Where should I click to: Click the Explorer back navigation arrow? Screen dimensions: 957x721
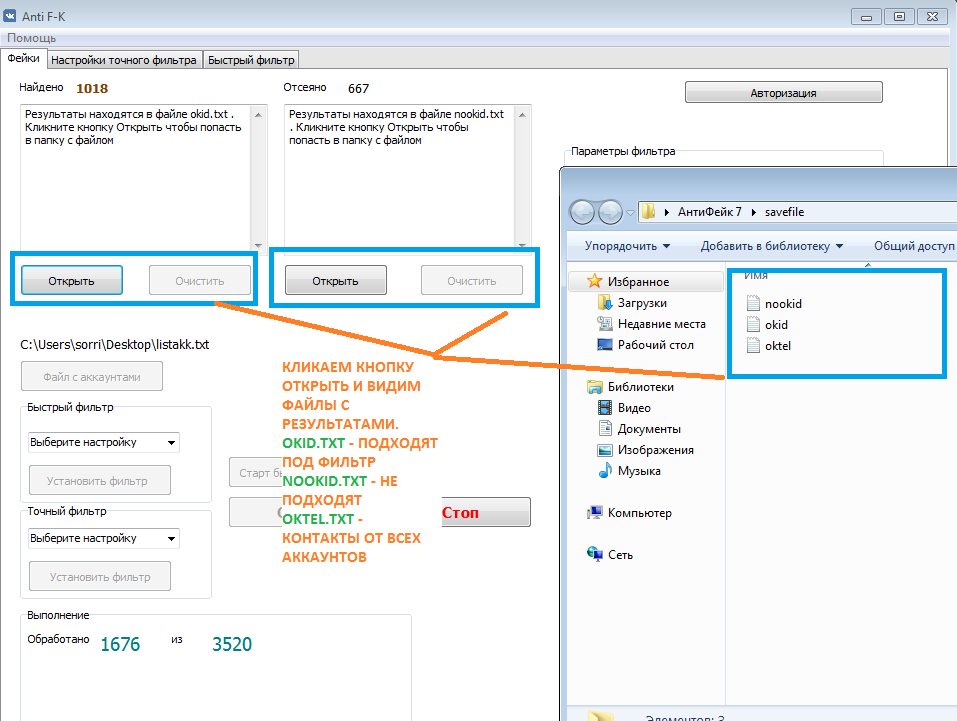pyautogui.click(x=582, y=212)
